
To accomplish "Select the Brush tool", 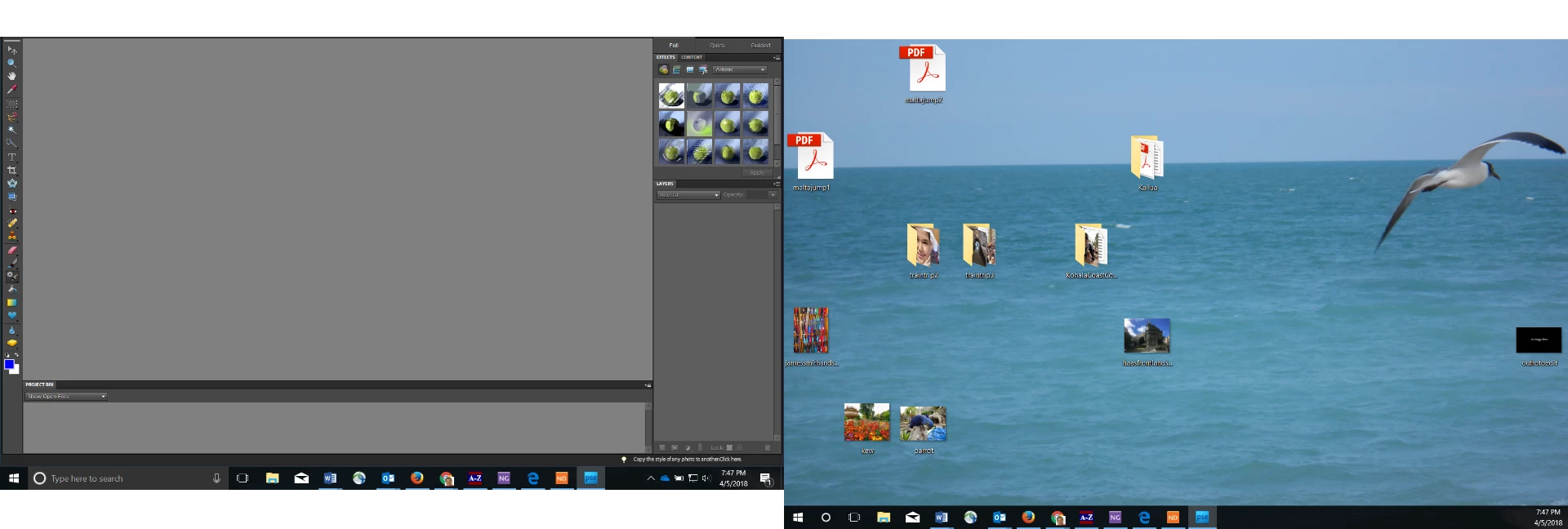I will point(11,263).
